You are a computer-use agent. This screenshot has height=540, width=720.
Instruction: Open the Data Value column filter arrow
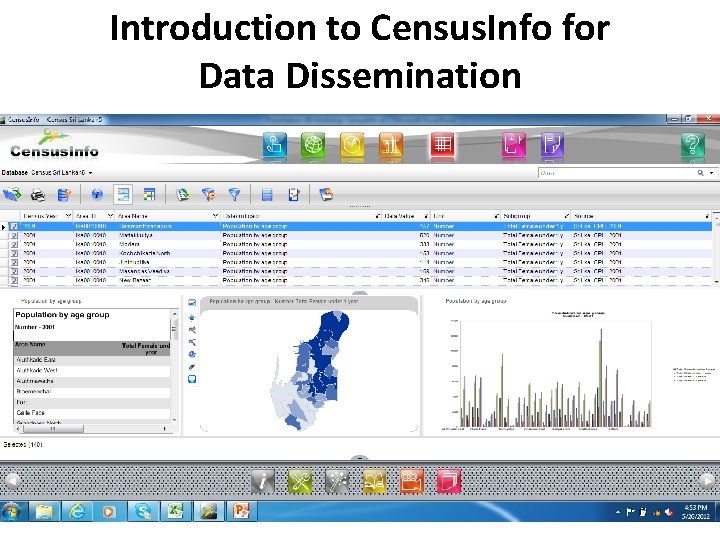426,215
